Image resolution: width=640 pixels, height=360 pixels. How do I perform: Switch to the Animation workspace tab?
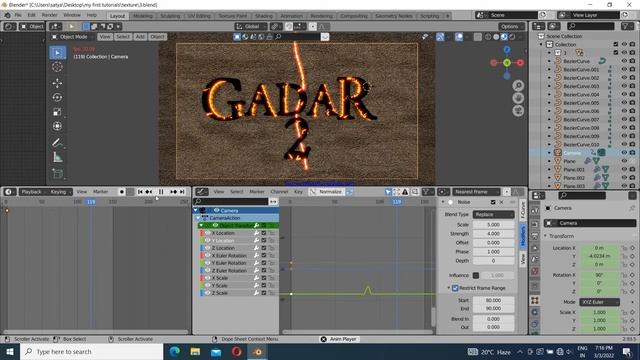[x=291, y=16]
